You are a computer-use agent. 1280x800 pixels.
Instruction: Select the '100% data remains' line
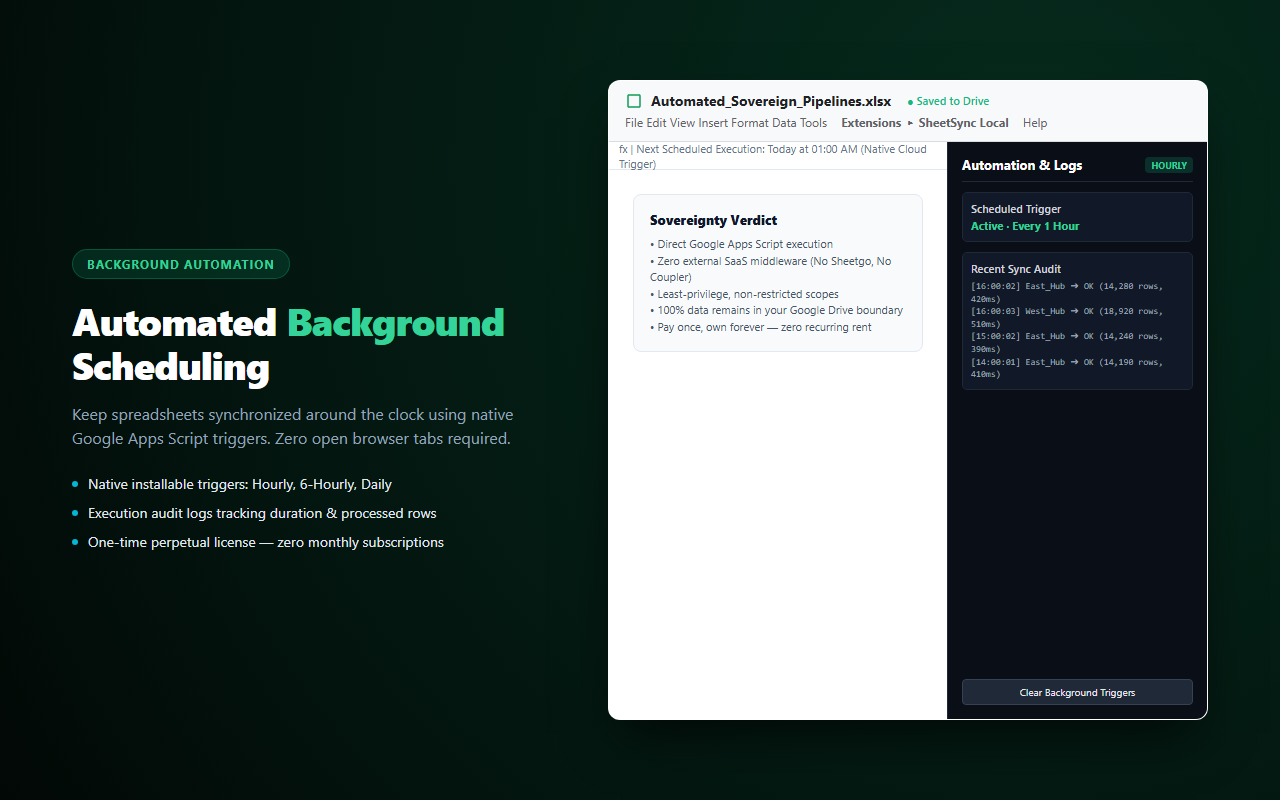(776, 310)
